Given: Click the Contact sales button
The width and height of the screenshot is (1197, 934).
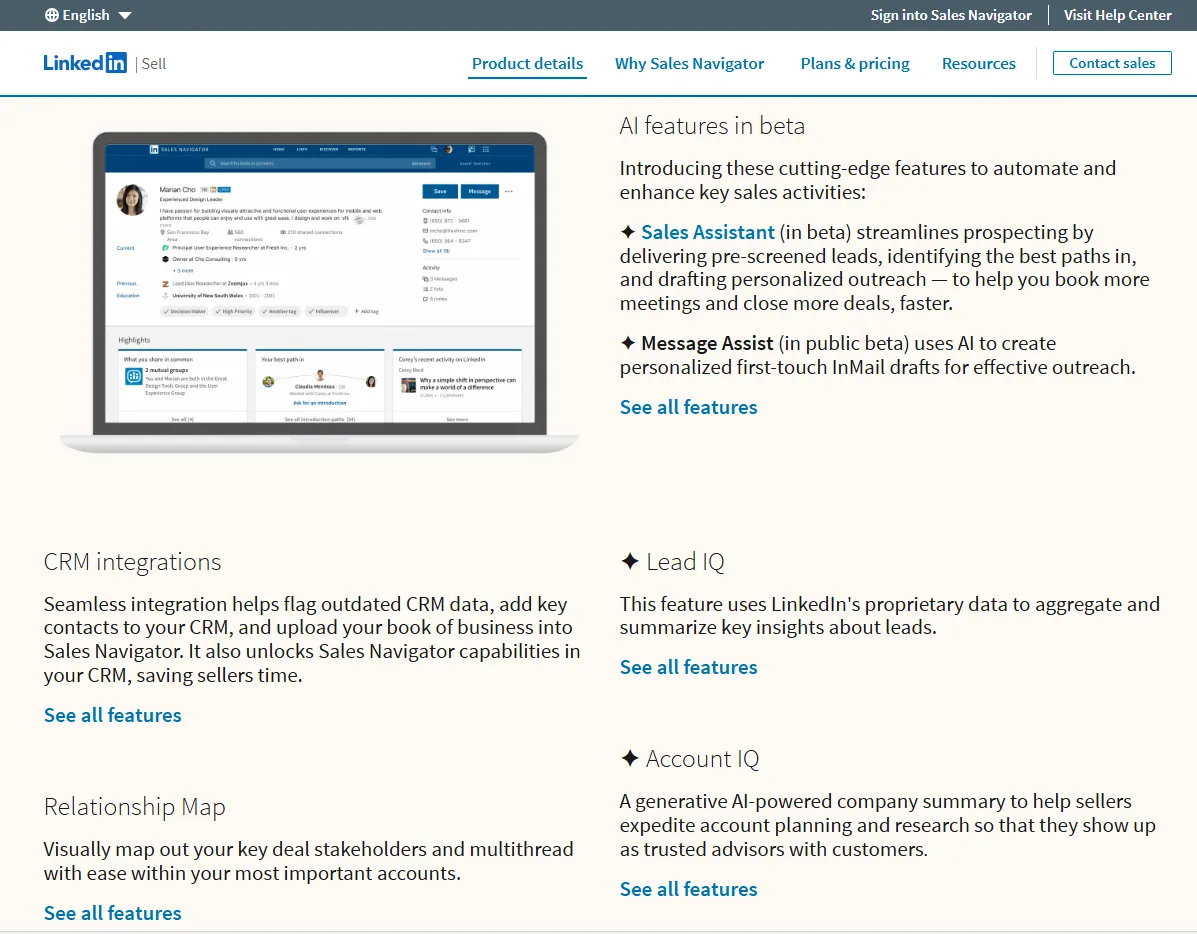Looking at the screenshot, I should click(1112, 62).
